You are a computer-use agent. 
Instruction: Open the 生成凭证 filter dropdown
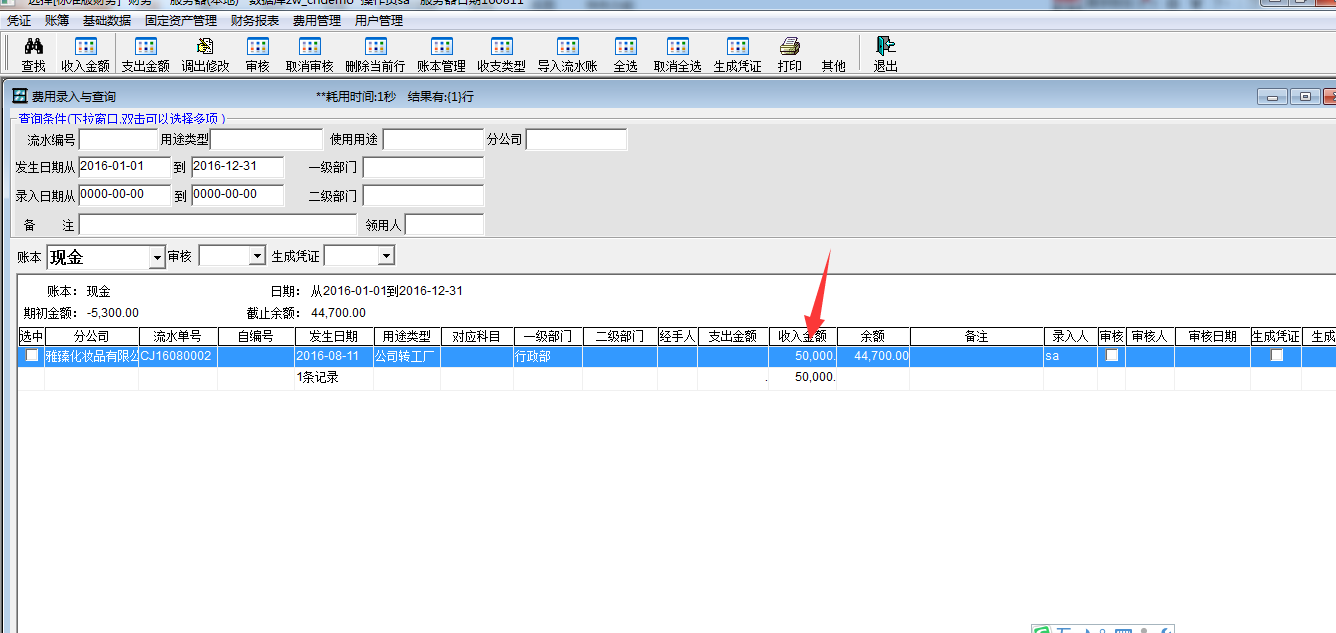pos(386,257)
